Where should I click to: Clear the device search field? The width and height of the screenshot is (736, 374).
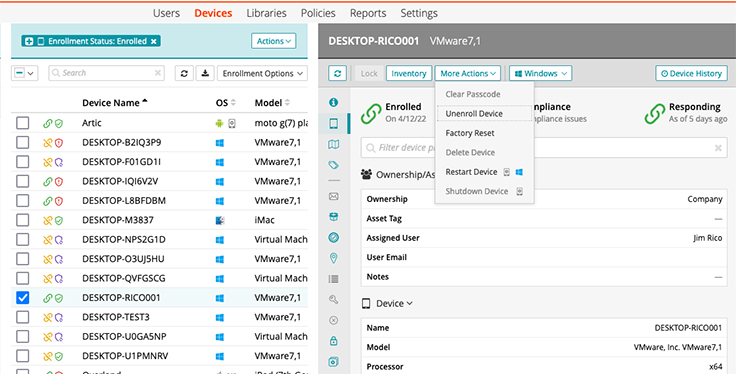point(158,73)
